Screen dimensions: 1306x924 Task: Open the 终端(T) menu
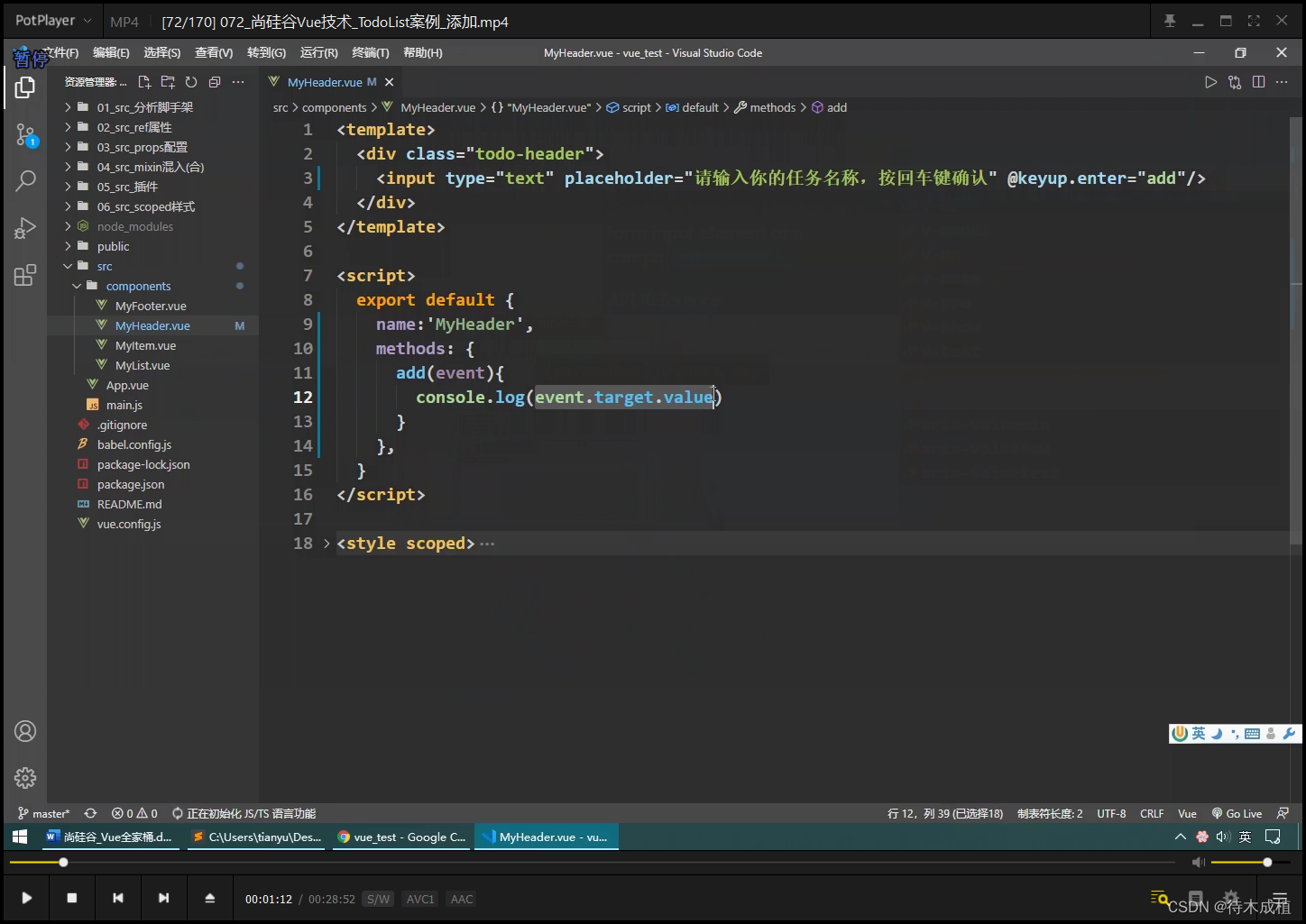click(x=371, y=53)
